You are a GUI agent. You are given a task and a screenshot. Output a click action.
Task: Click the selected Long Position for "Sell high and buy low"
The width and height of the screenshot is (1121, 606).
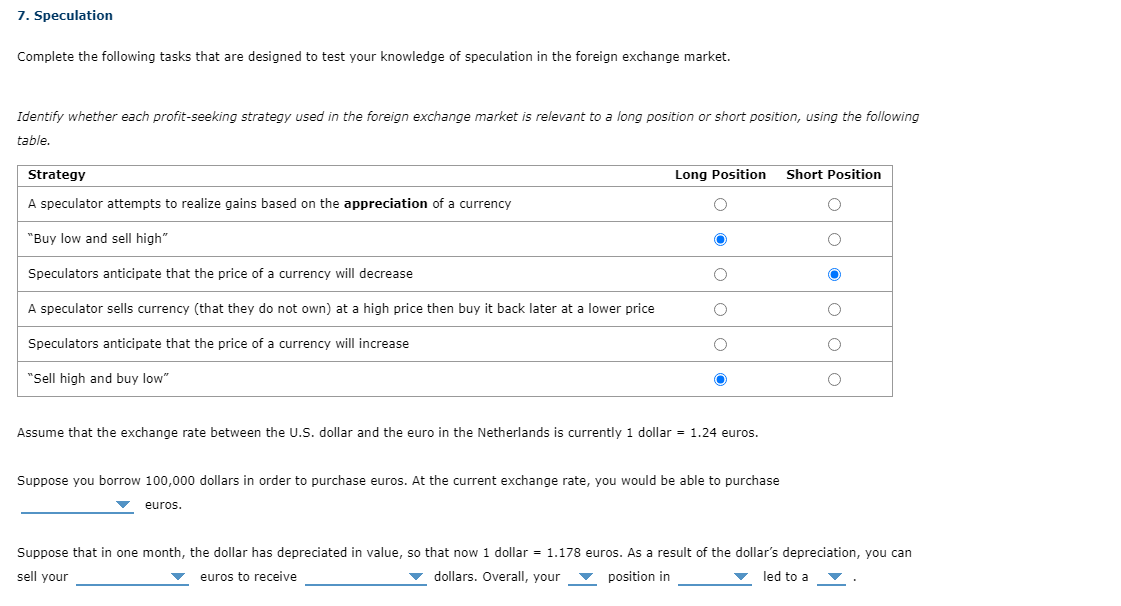pos(720,379)
